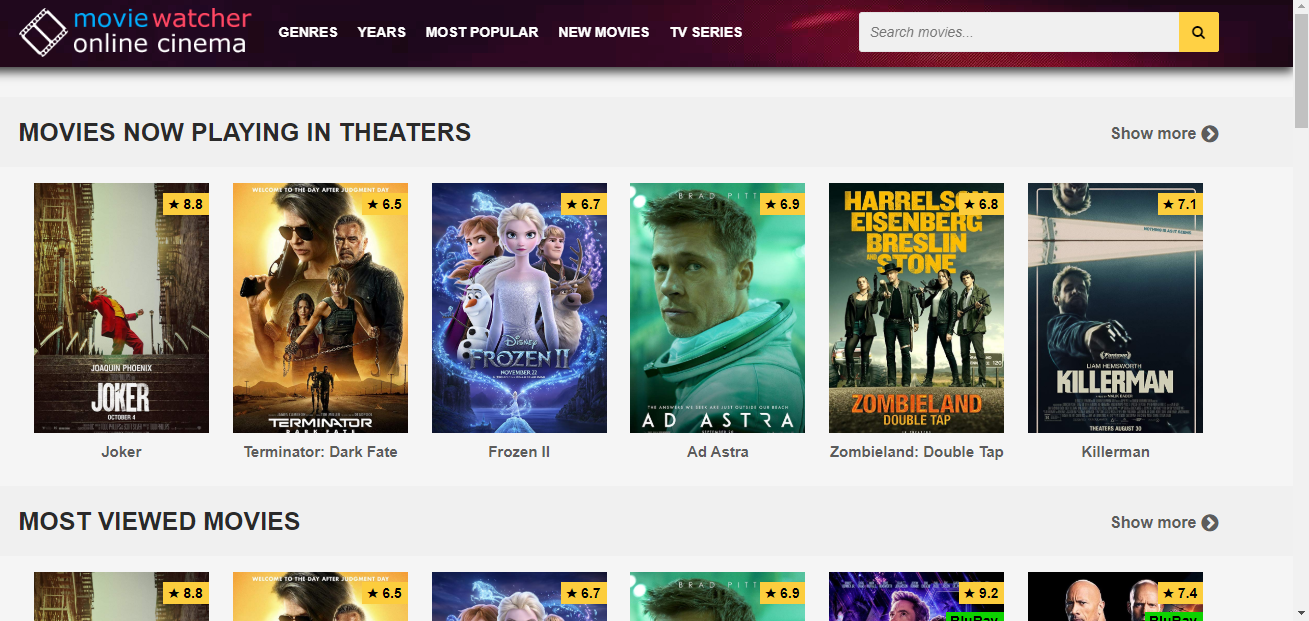This screenshot has width=1309, height=621.
Task: Click the scrollbar down arrow
Action: tap(1302, 613)
